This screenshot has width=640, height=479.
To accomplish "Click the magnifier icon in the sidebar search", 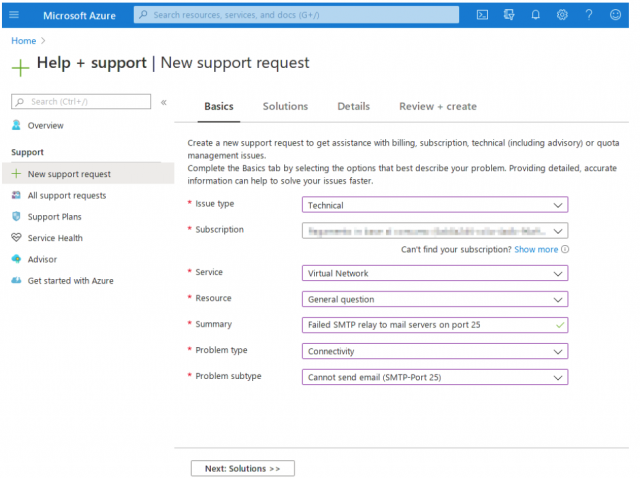I will coord(20,102).
